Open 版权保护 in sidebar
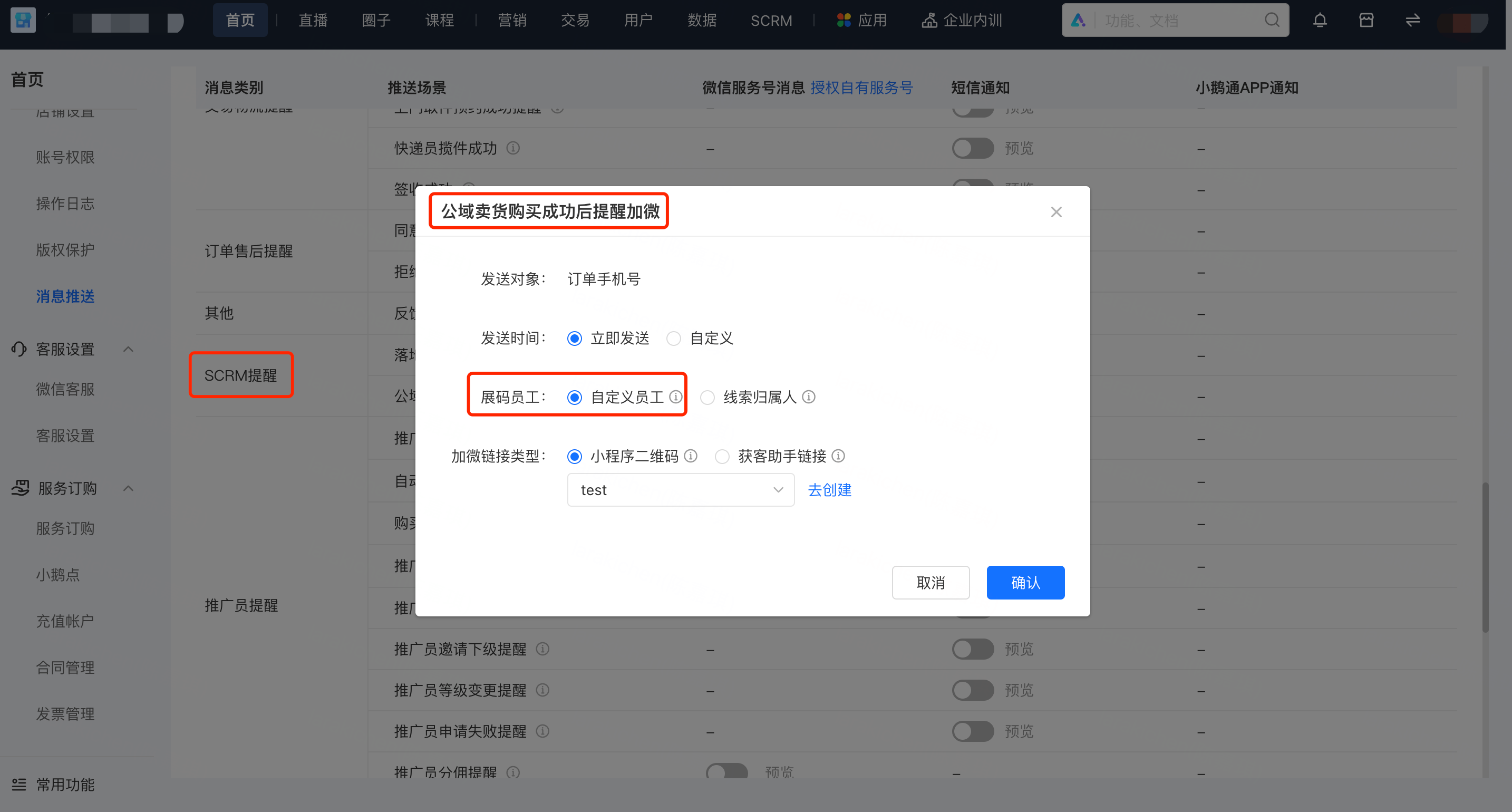Viewport: 1512px width, 812px height. click(65, 249)
